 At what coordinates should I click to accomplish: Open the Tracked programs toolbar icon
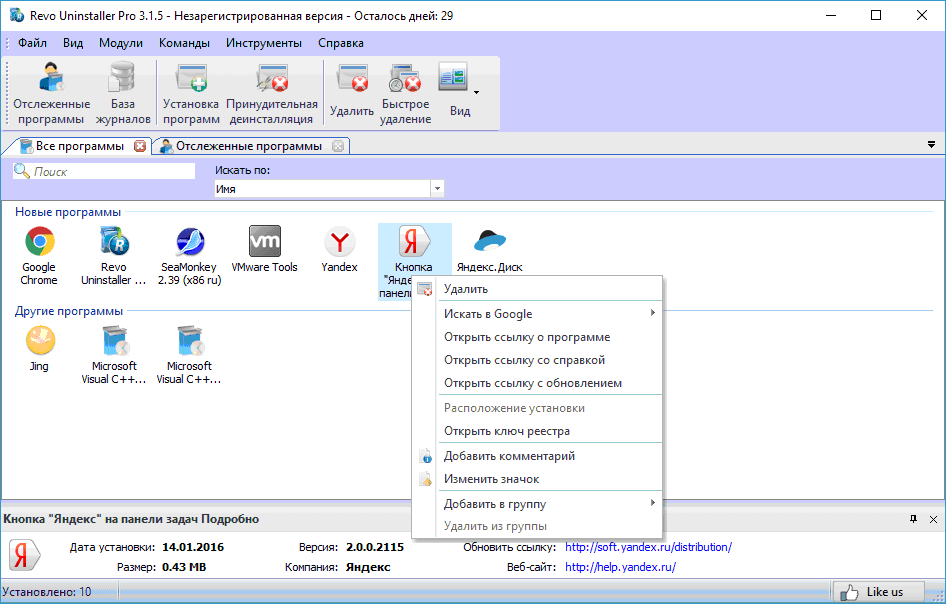51,93
